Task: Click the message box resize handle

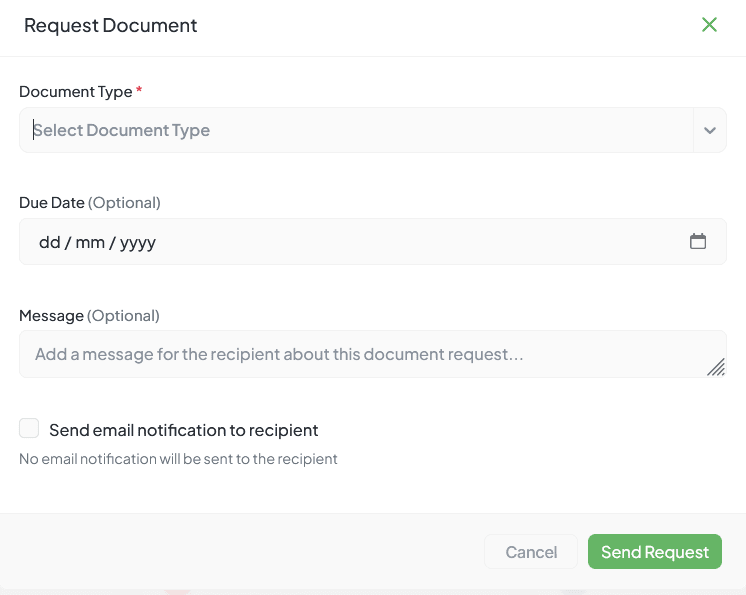Action: (716, 367)
